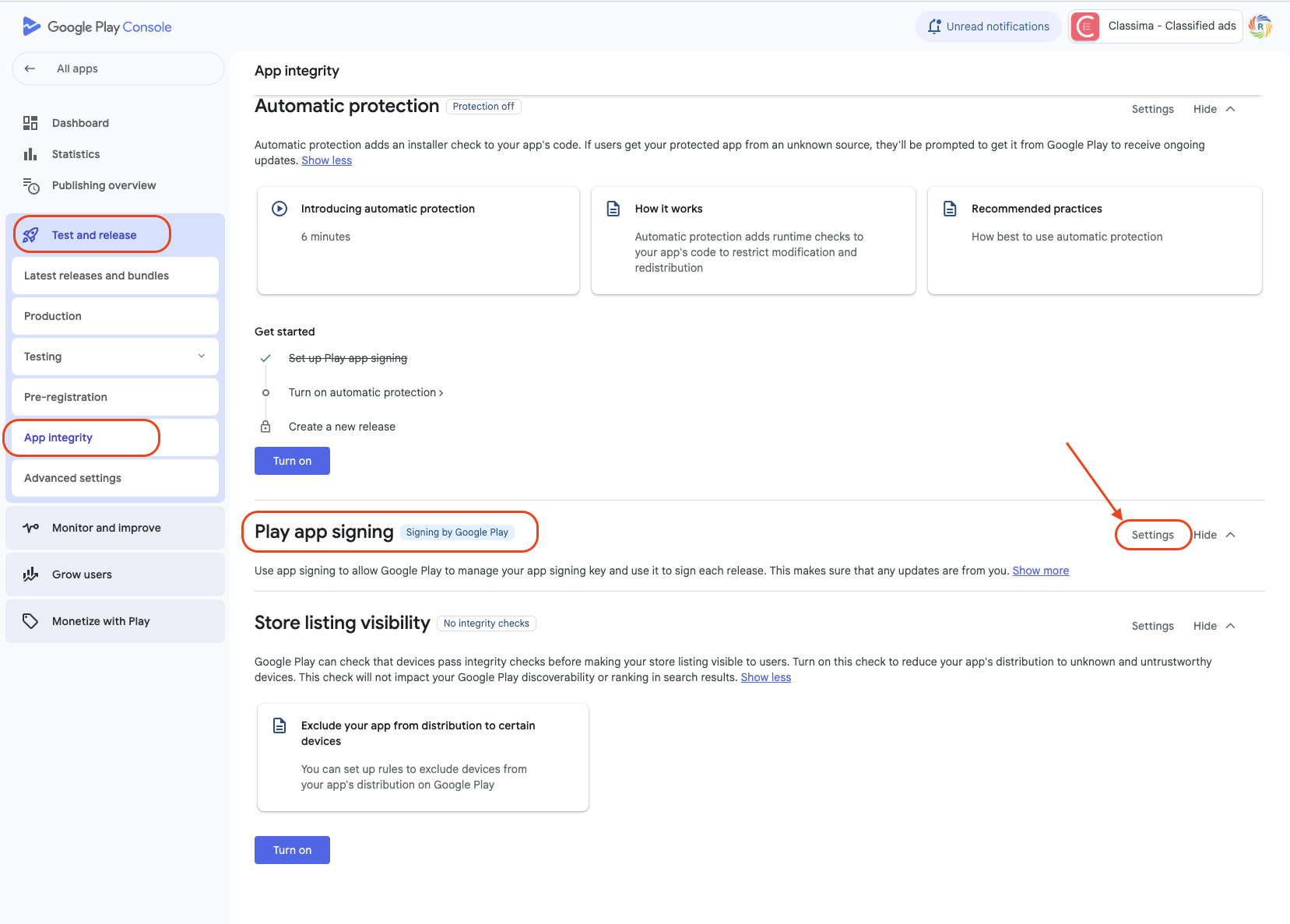Image resolution: width=1290 pixels, height=924 pixels.
Task: Click Show more link in Play app signing
Action: [x=1040, y=571]
